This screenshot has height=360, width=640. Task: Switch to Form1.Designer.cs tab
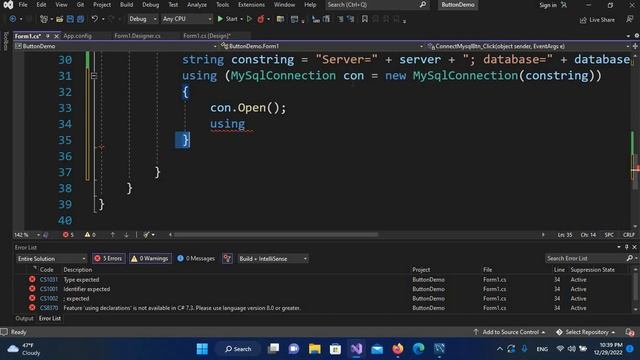tap(137, 36)
